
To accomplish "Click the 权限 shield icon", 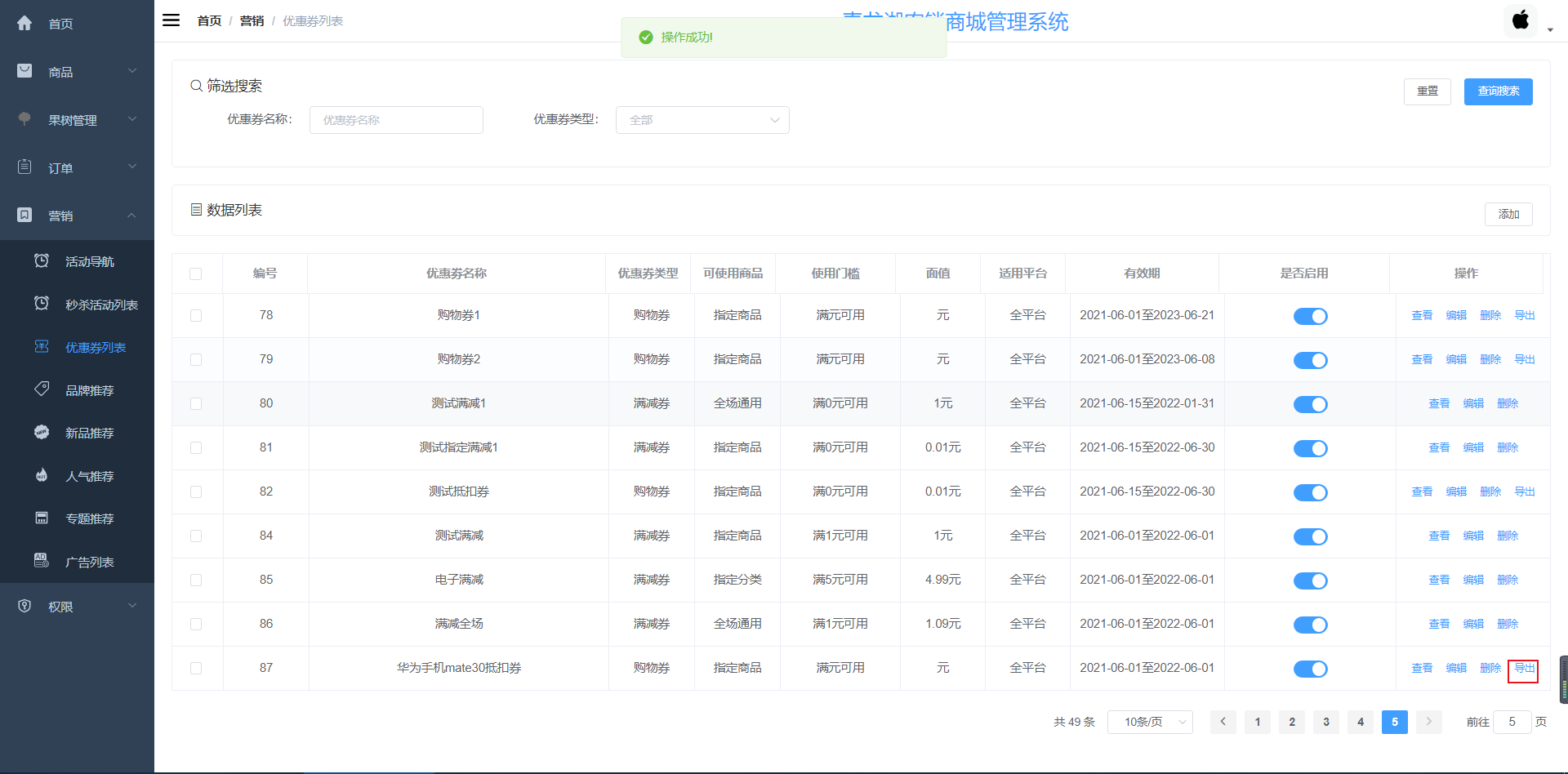I will [x=24, y=606].
